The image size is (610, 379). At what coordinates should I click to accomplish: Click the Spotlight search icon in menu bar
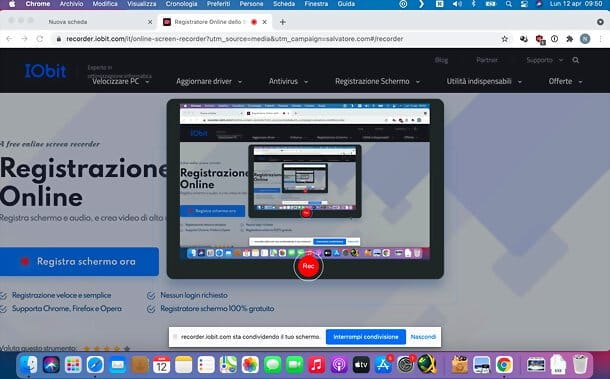509,4
